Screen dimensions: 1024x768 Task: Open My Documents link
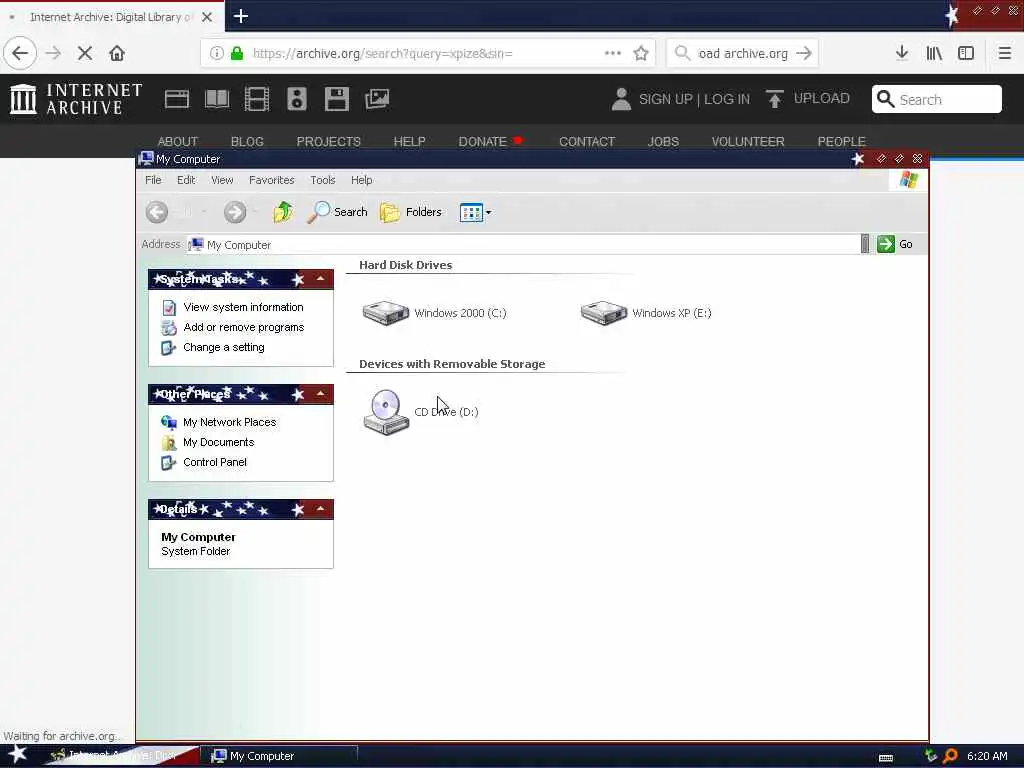pos(218,442)
